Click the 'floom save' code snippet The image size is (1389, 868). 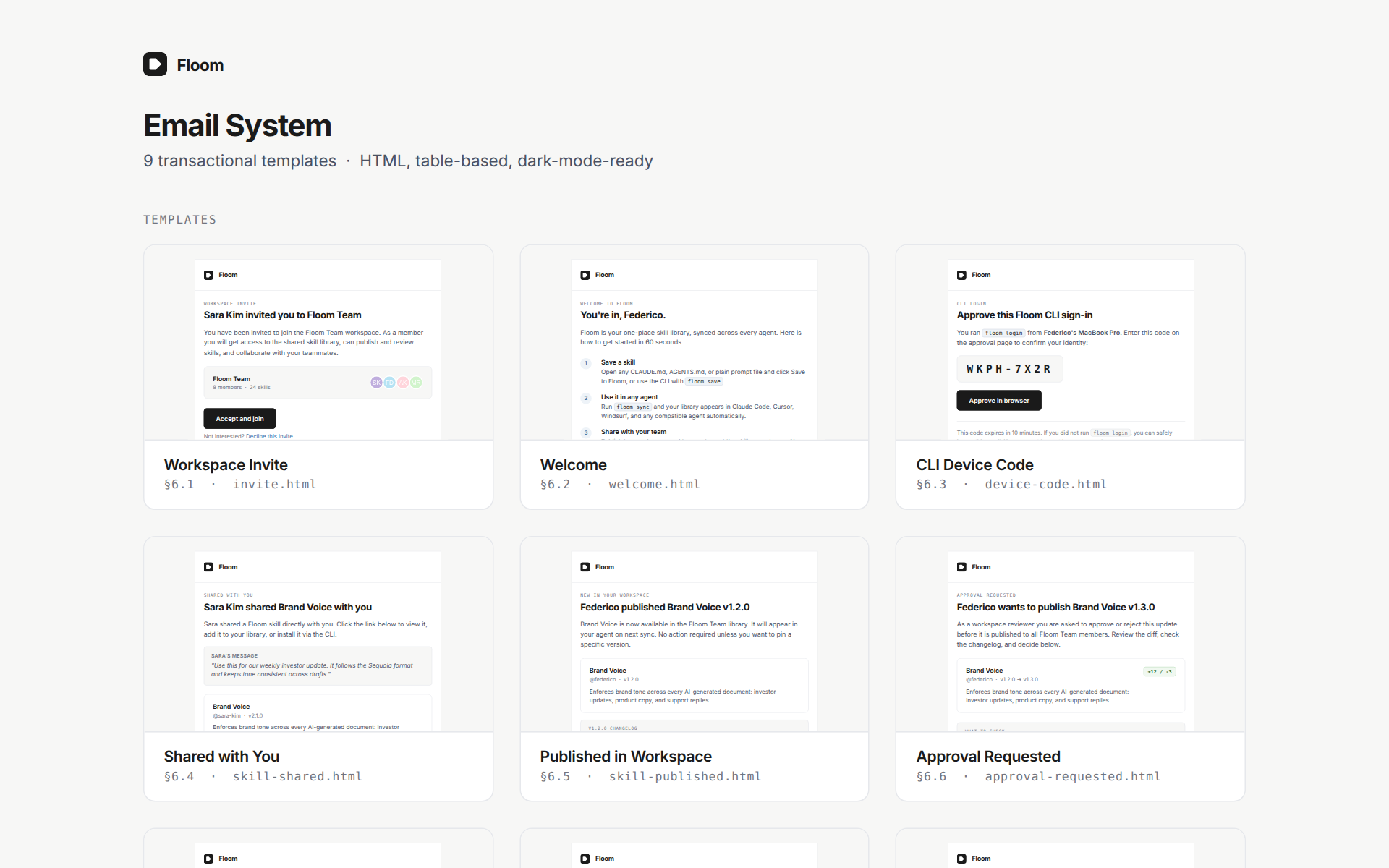704,381
